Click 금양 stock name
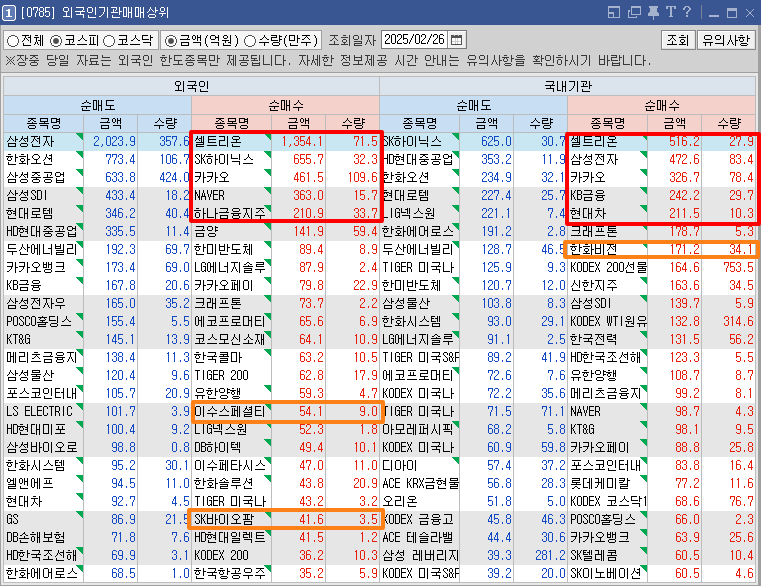Screen dimensions: 761x586 coord(206,231)
